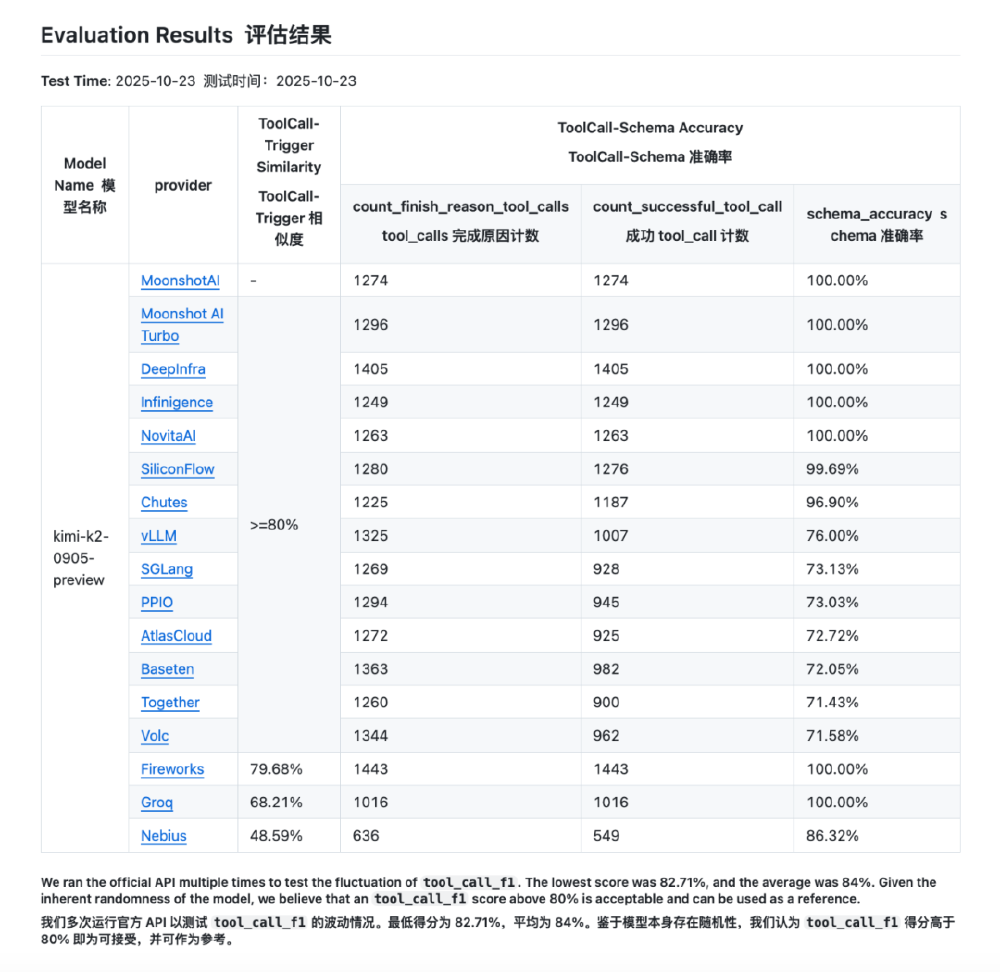Open the PPIO link
Screen dimensions: 1000x972
click(157, 603)
